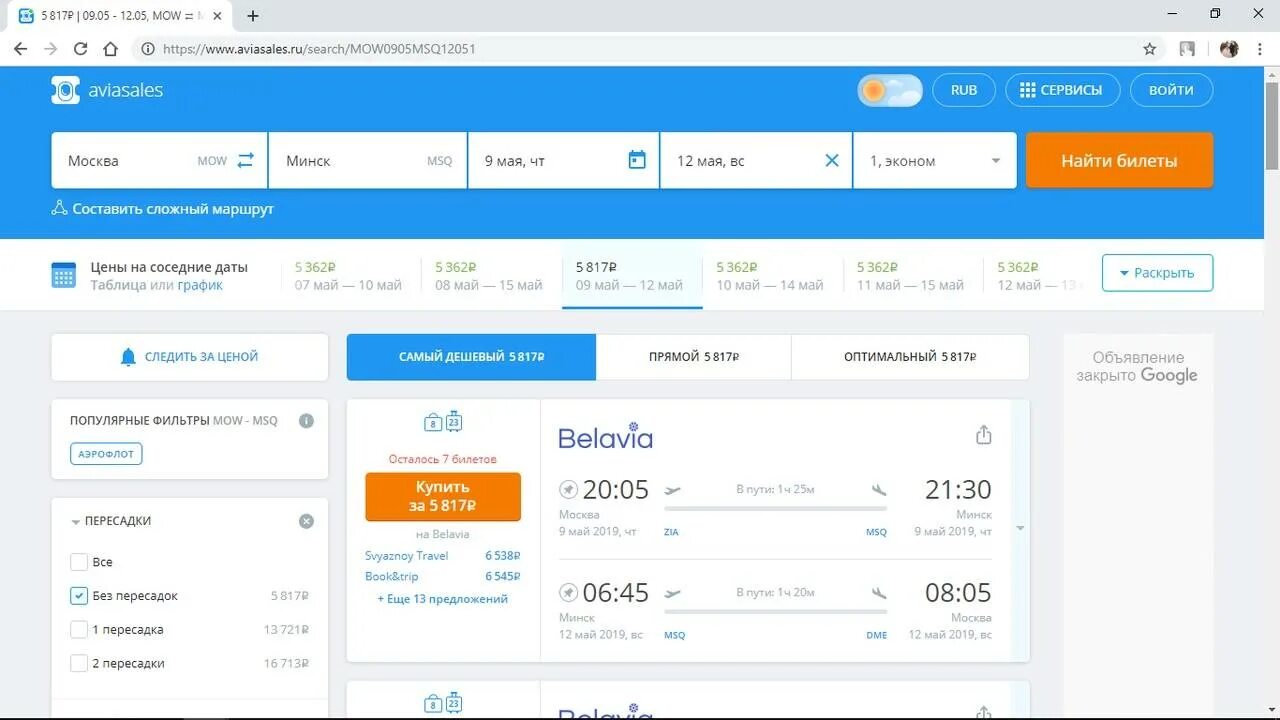The height and width of the screenshot is (720, 1280).
Task: Click the site info icon in address bar
Action: pyautogui.click(x=147, y=48)
